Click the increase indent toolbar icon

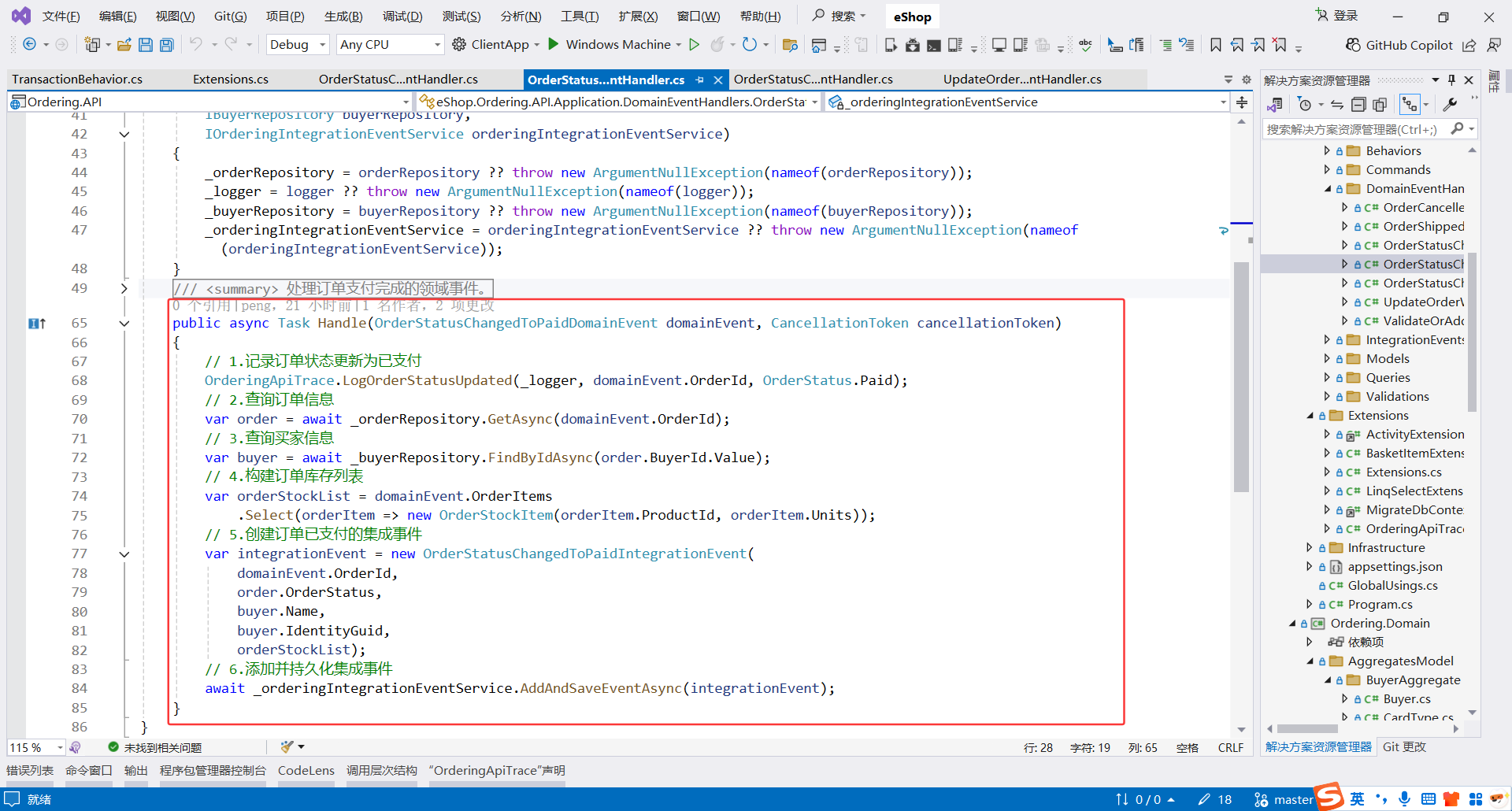coord(1165,45)
